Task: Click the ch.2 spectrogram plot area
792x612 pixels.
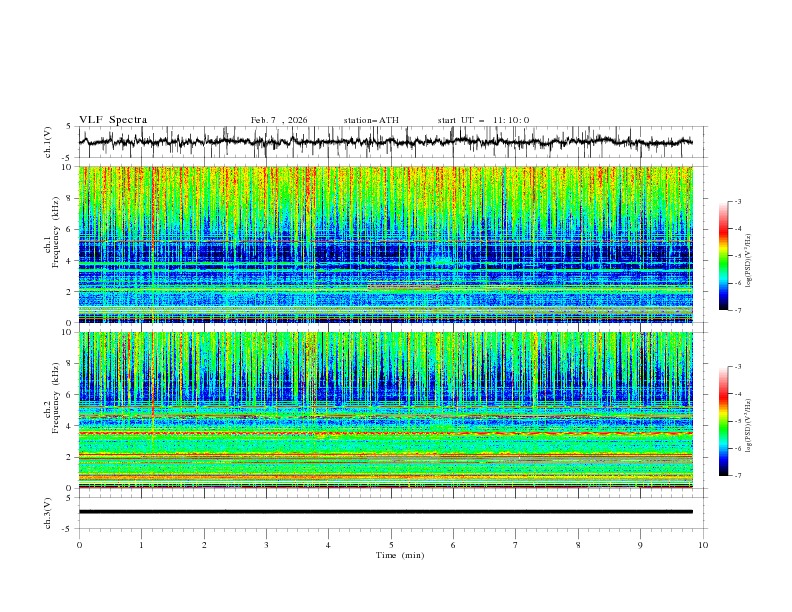Action: coord(386,410)
